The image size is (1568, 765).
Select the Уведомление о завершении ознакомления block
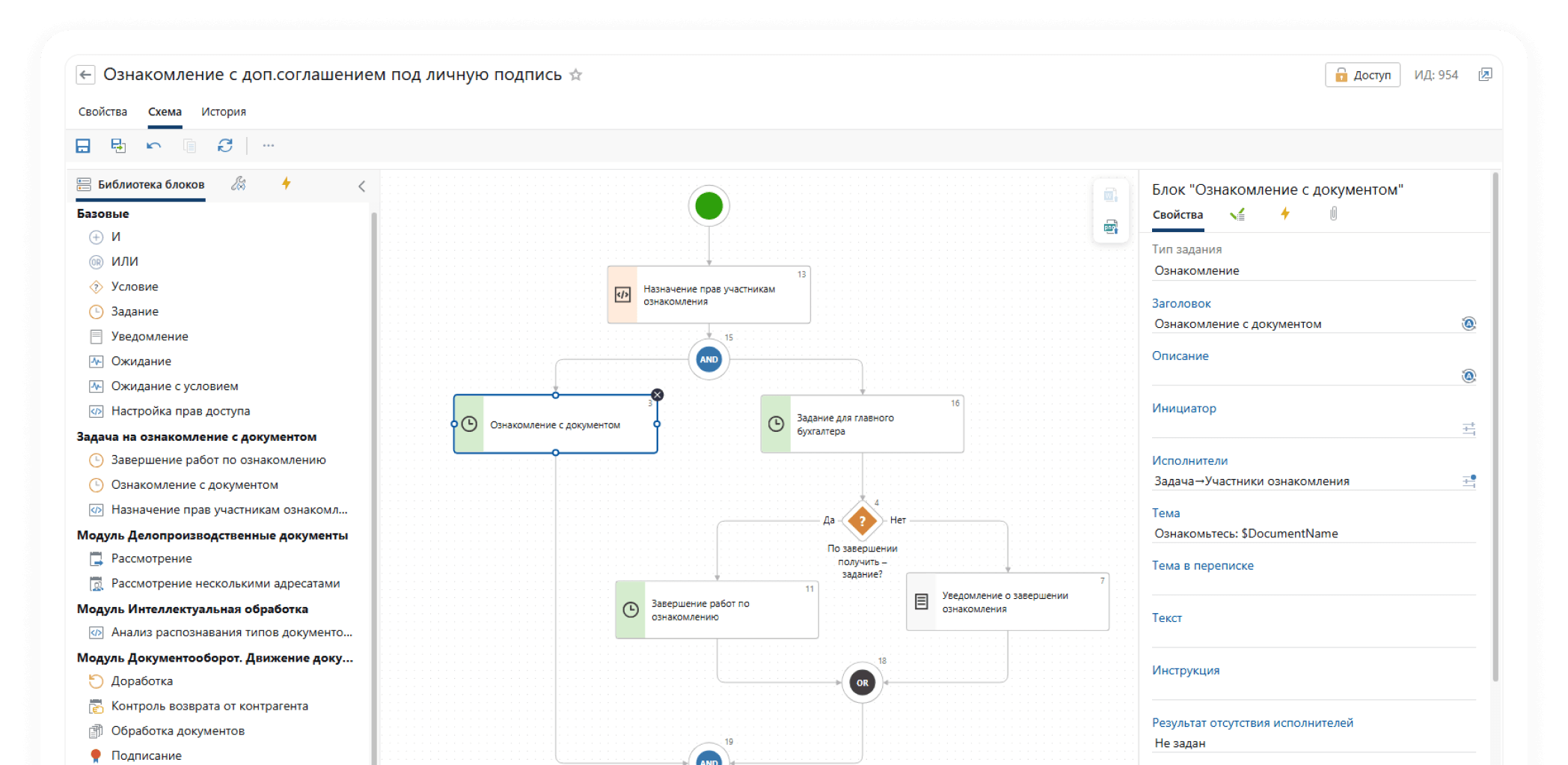pyautogui.click(x=1007, y=602)
